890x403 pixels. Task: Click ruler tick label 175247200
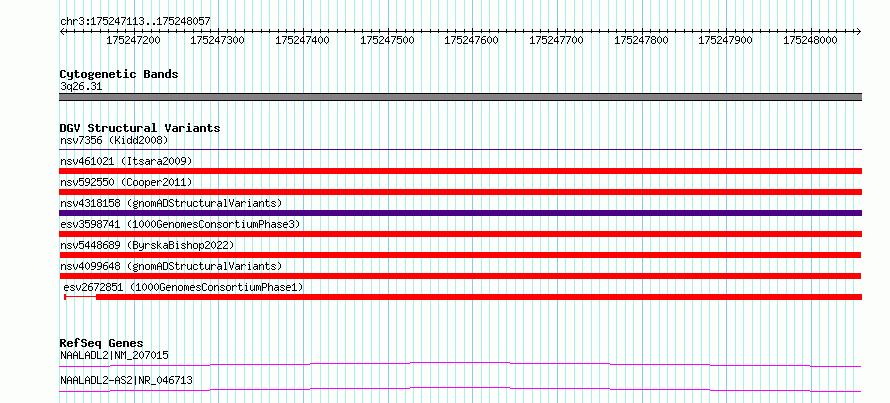tap(133, 40)
